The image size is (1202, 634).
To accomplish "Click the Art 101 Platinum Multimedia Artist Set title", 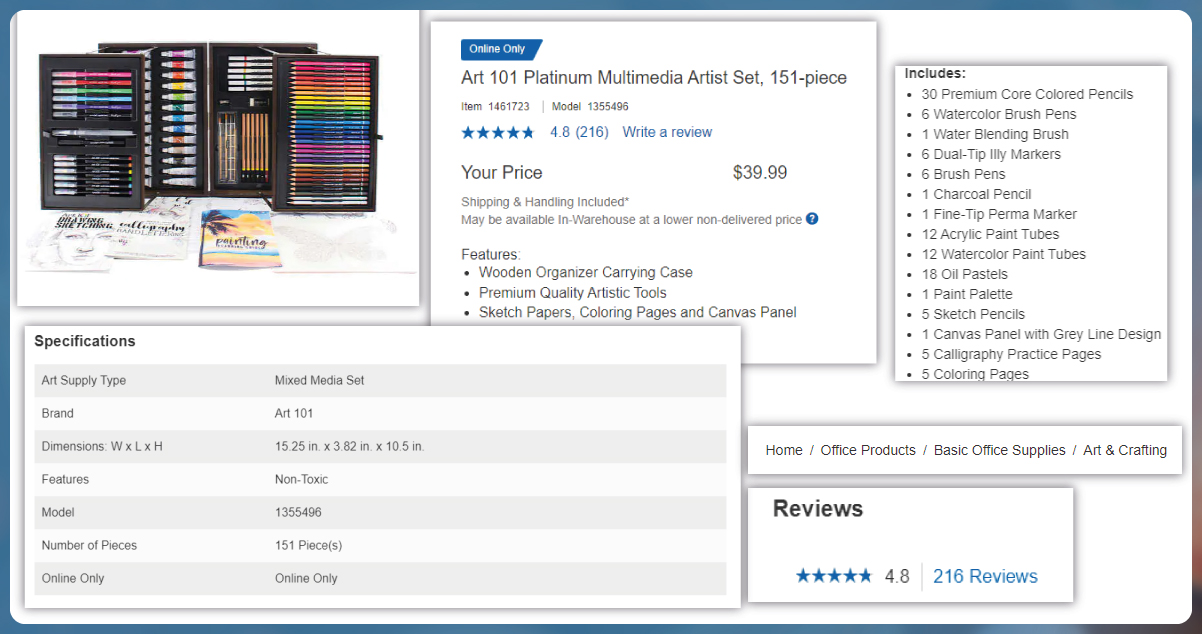I will pos(654,78).
